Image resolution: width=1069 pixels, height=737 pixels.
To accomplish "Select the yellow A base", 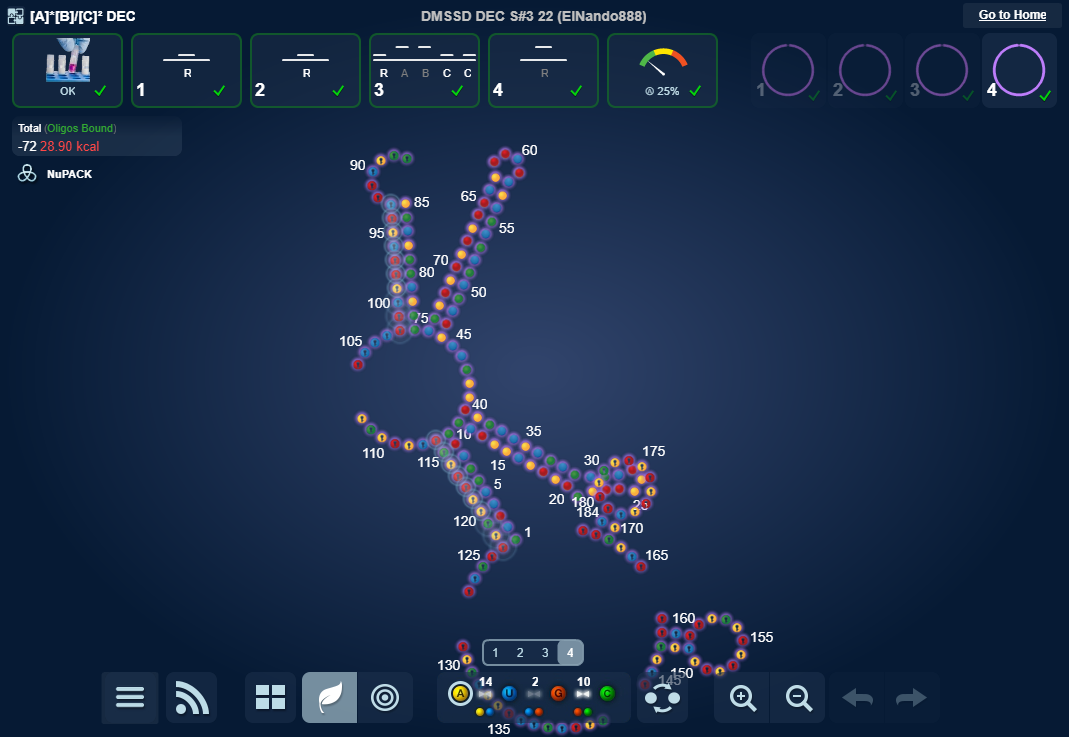I will (460, 693).
